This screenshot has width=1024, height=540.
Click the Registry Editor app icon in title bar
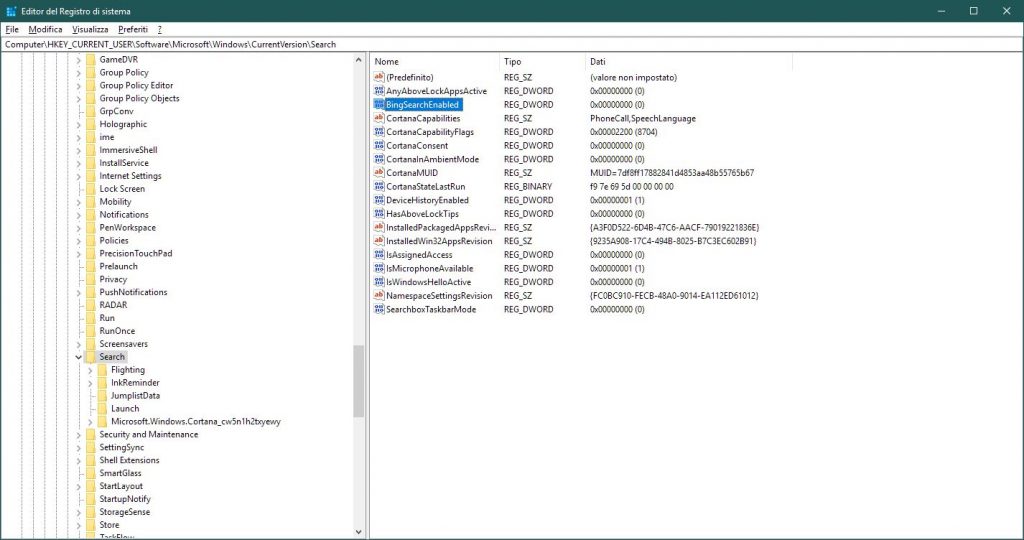click(11, 11)
